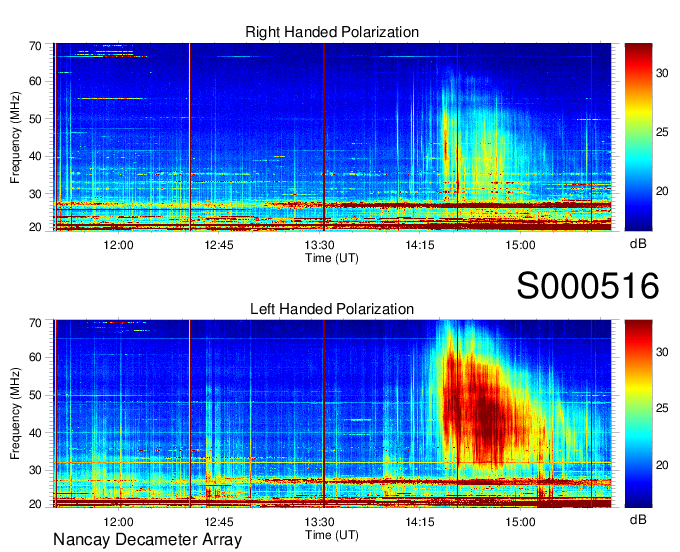Click the 30 value beside lower color bar
The width and height of the screenshot is (680, 552).
click(662, 352)
